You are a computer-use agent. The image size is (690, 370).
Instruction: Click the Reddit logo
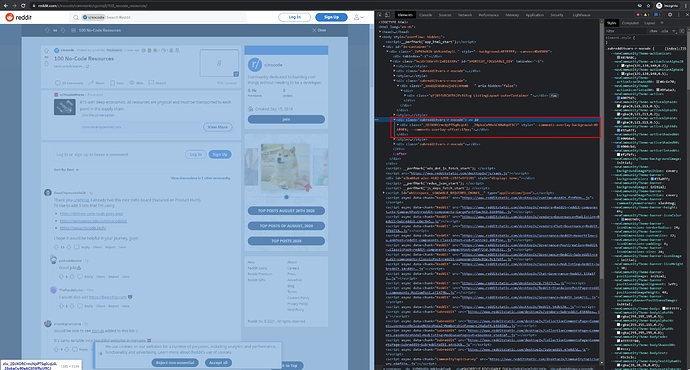click(18, 17)
